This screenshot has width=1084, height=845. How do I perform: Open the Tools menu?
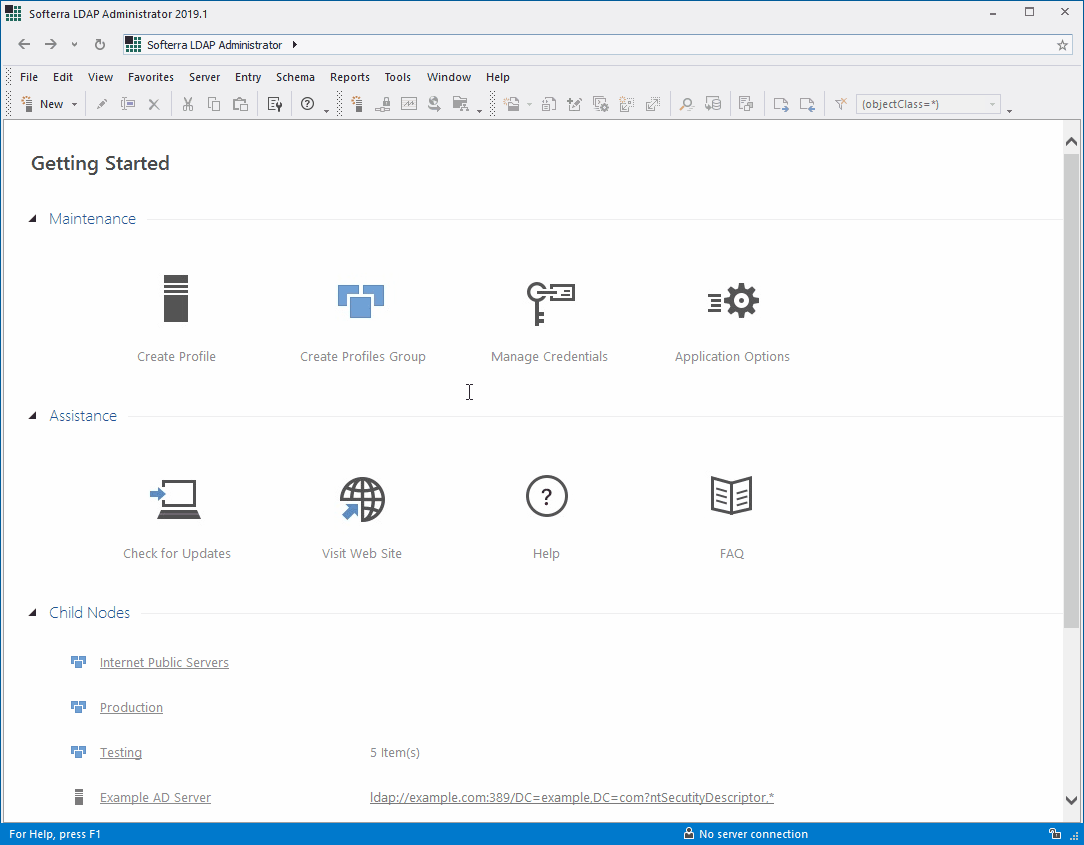point(398,77)
